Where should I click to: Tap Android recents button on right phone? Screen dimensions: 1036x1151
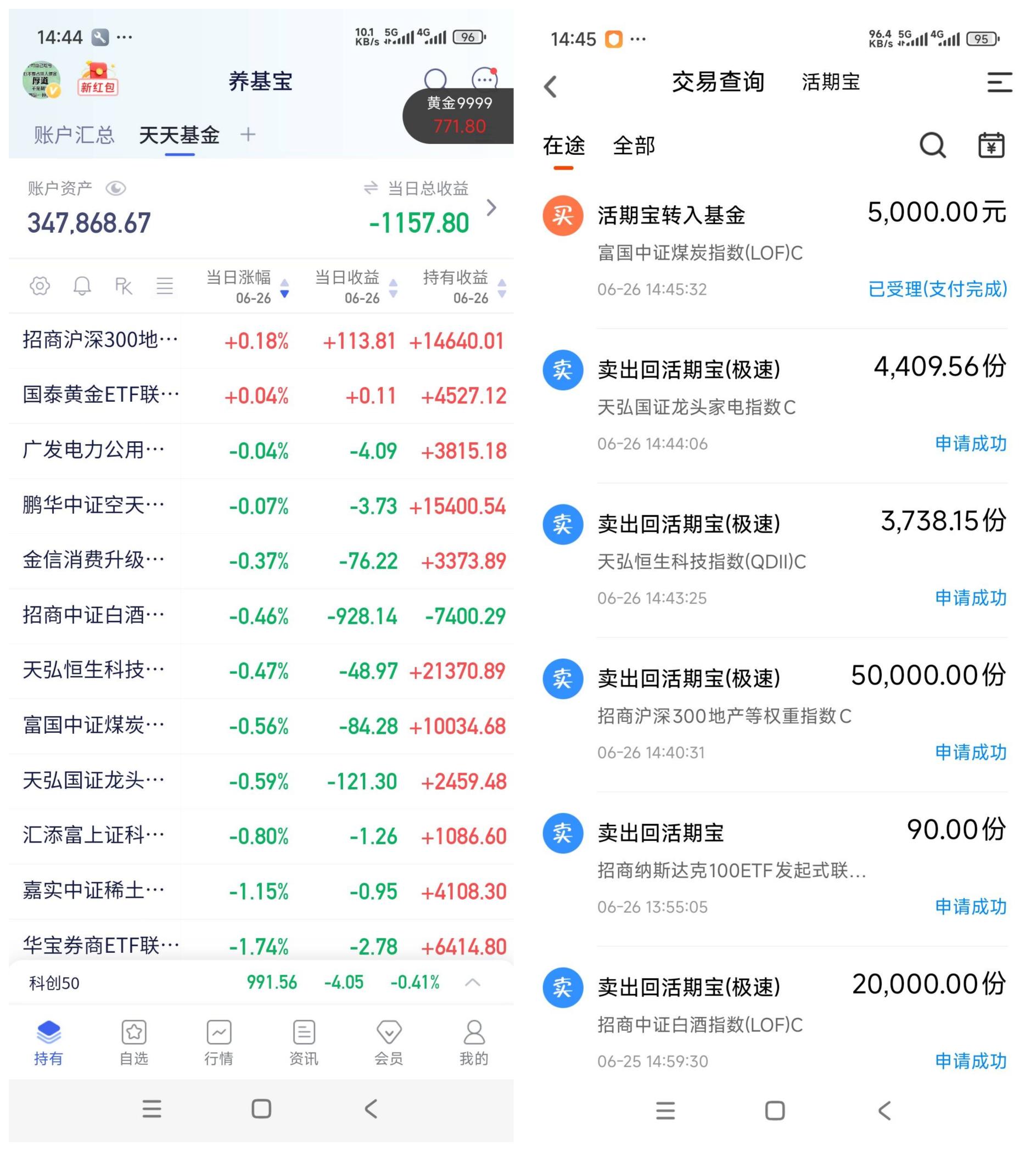tap(665, 1110)
